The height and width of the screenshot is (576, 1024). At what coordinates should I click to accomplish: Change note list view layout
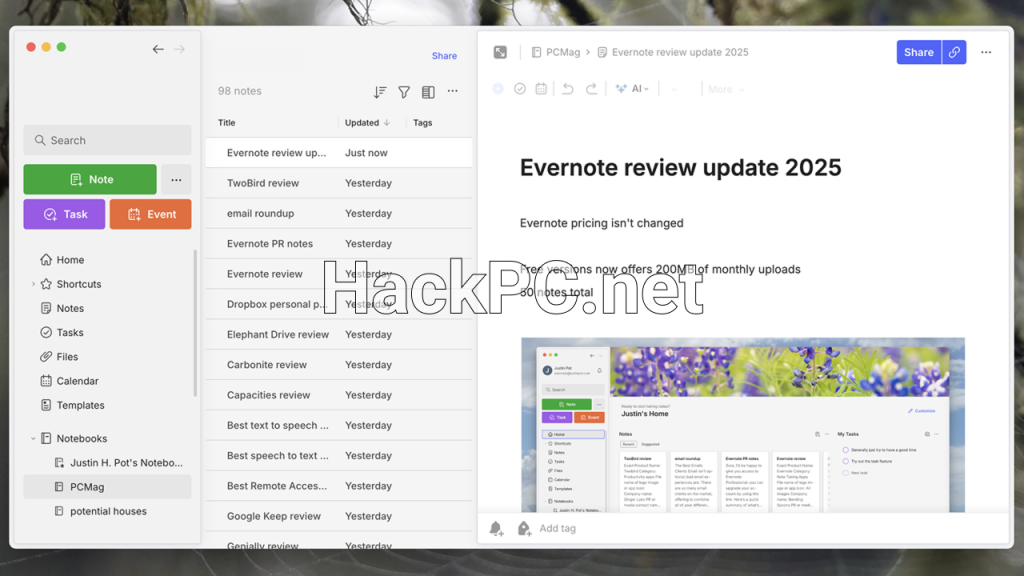pos(428,92)
